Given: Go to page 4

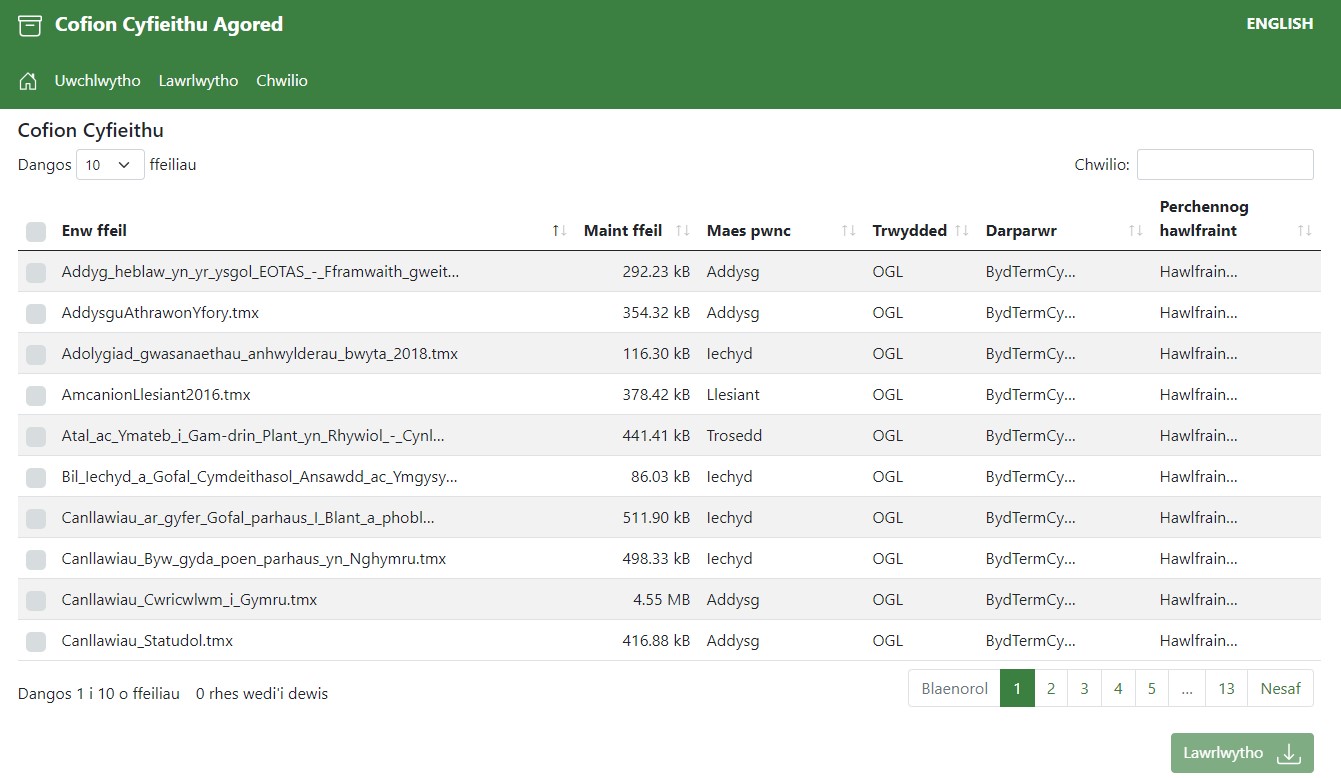Looking at the screenshot, I should 1118,688.
